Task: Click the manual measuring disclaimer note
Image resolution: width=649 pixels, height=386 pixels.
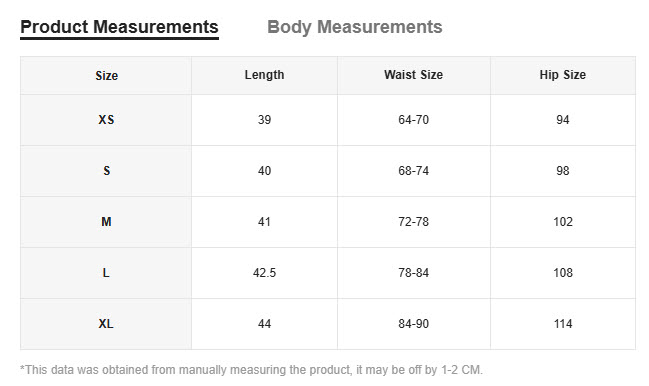Action: [x=251, y=370]
